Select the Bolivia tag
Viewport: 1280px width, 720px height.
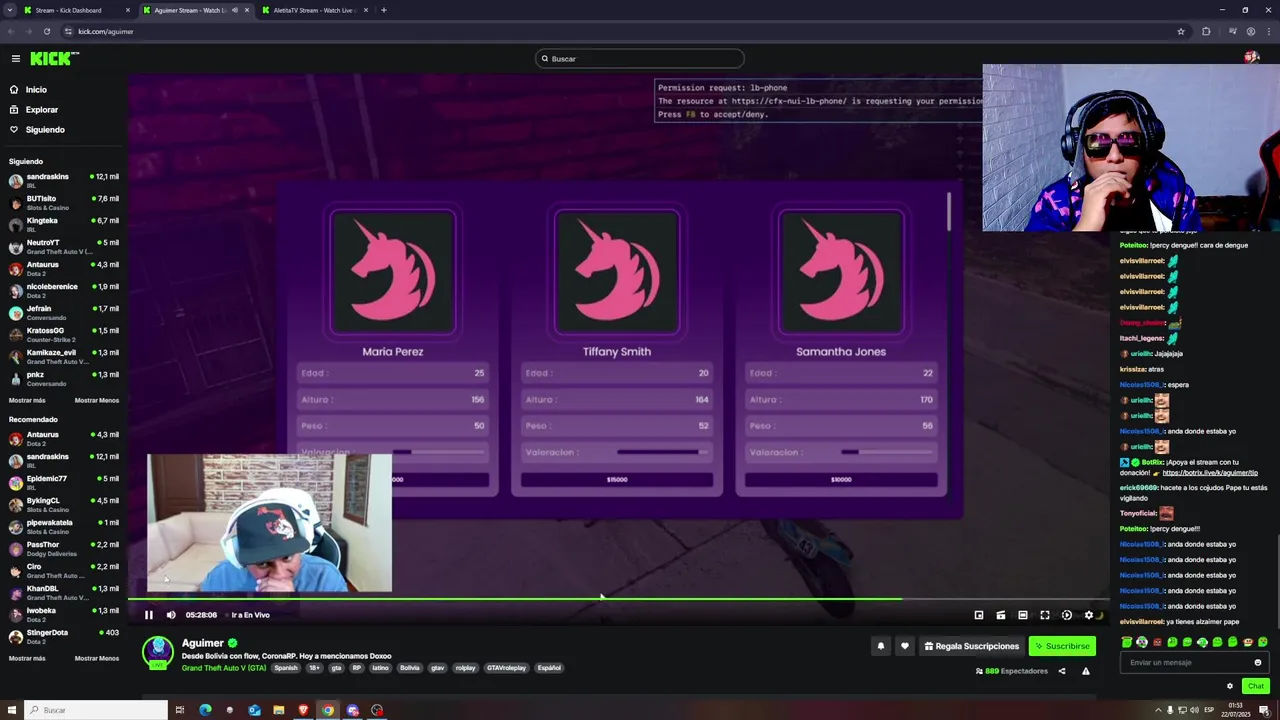click(410, 668)
